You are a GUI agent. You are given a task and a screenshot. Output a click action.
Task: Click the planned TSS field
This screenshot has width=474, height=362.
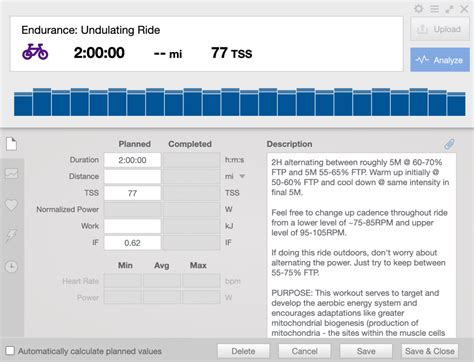[x=132, y=193]
